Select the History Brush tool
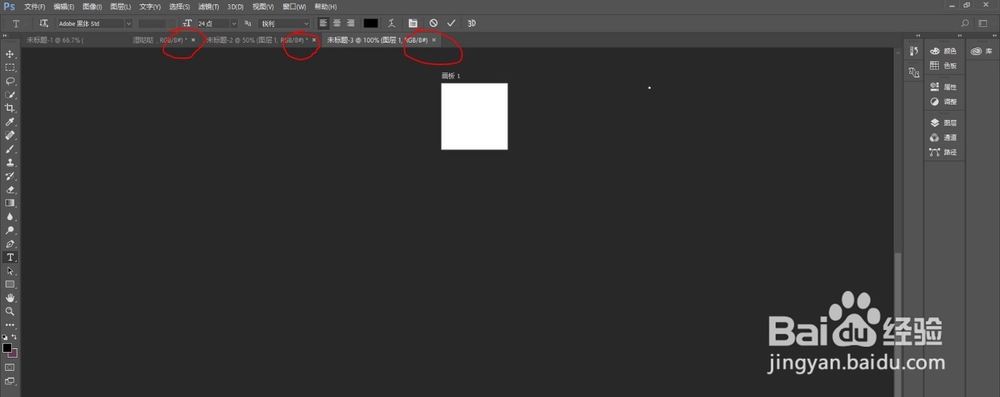This screenshot has width=1000, height=397. point(10,176)
